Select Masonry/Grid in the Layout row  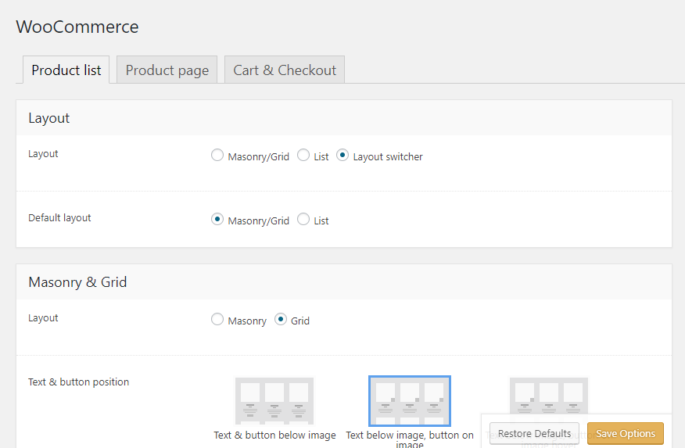click(218, 156)
